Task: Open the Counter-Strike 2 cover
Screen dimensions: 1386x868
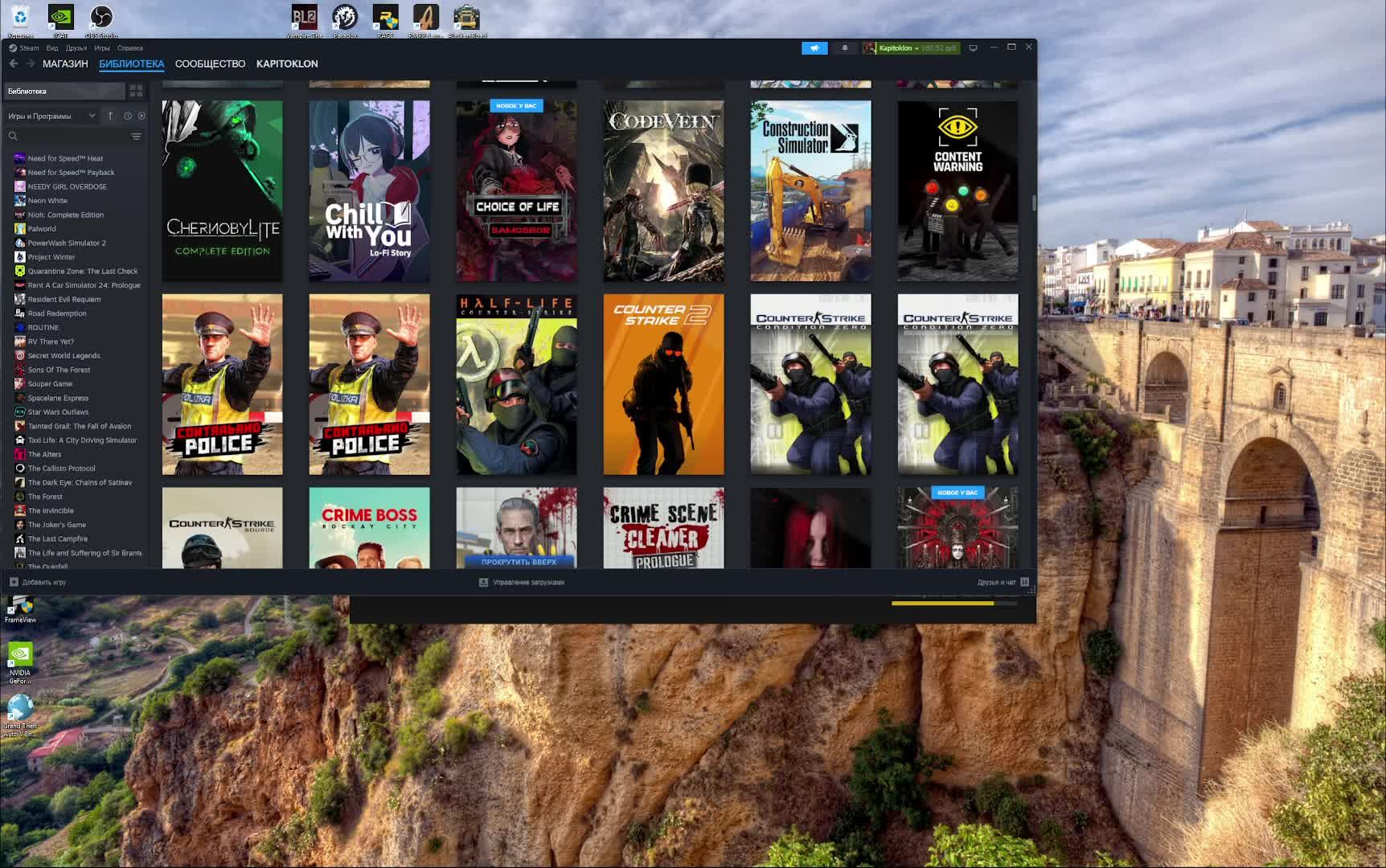Action: [x=664, y=384]
